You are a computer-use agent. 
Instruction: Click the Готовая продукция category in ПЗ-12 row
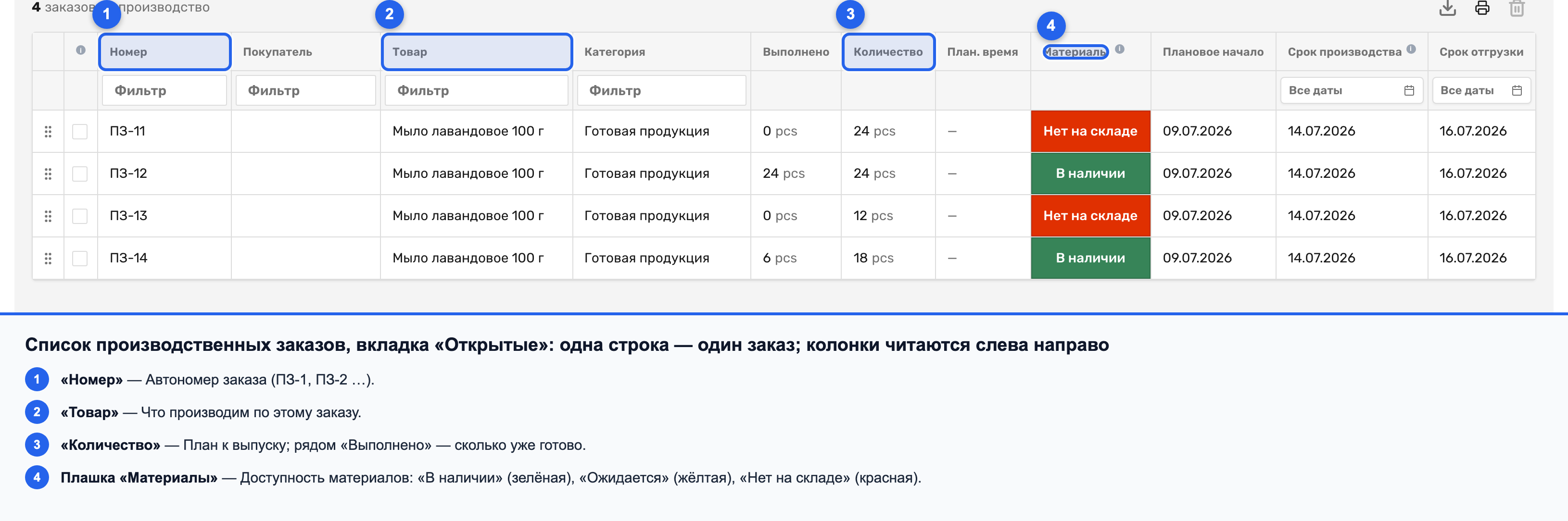(646, 174)
